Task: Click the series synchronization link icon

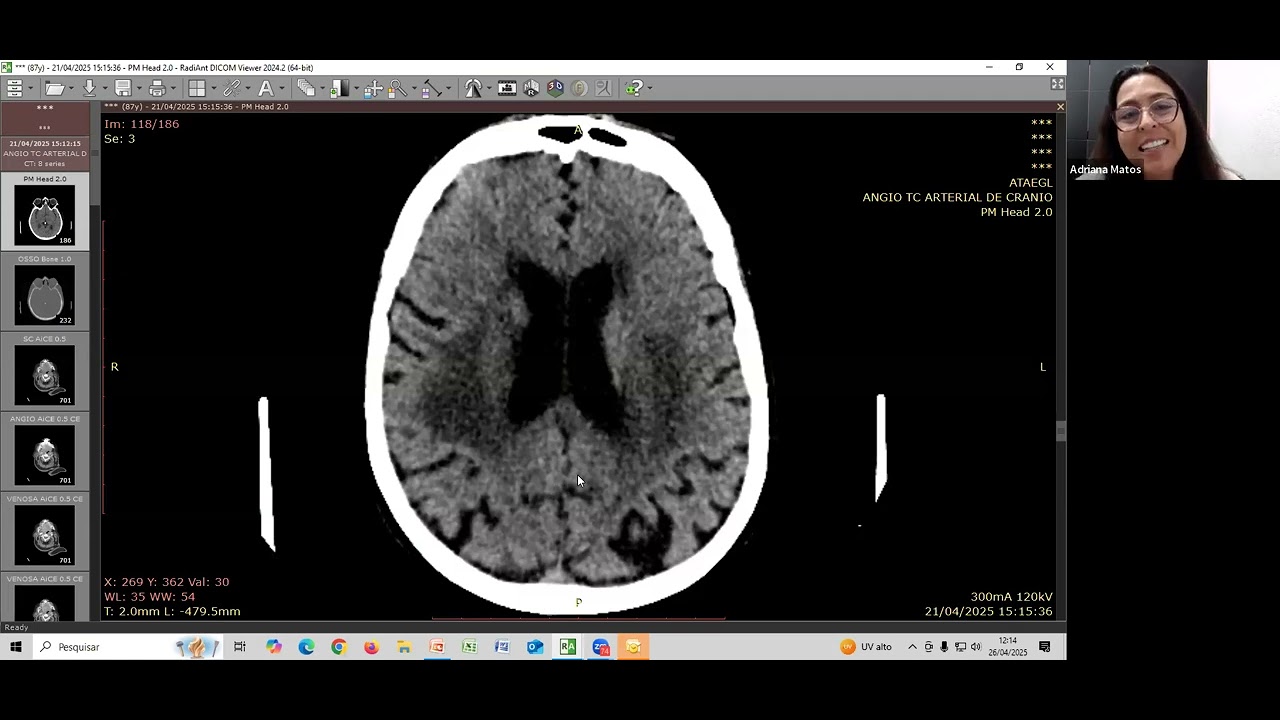Action: pos(232,89)
